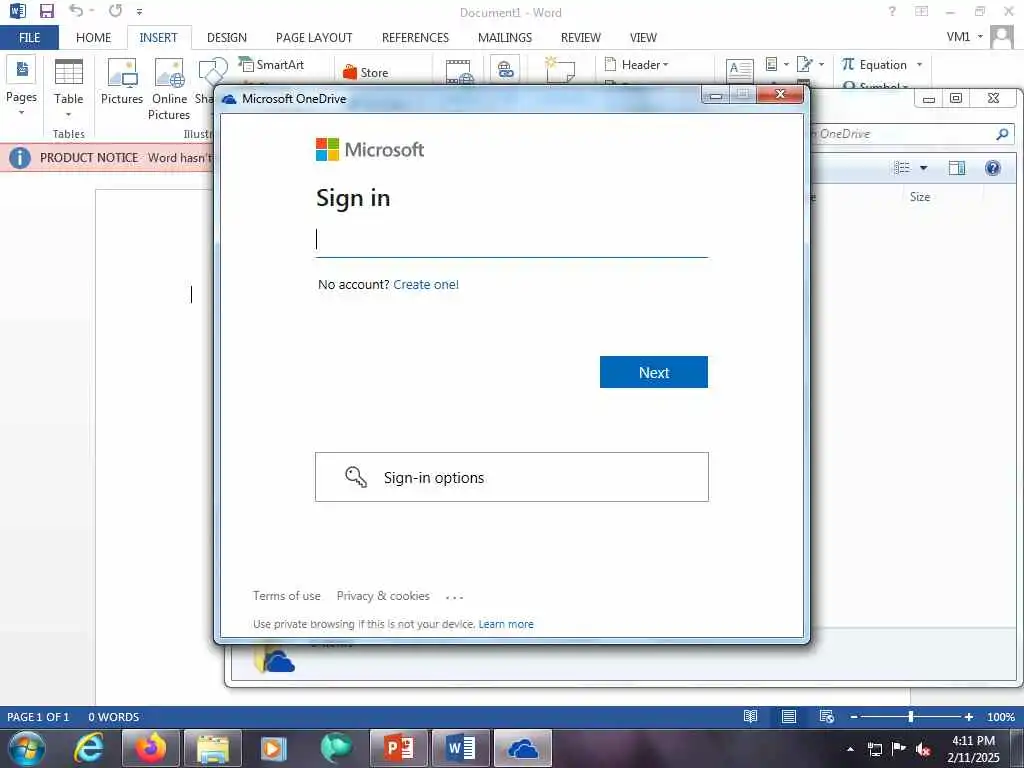Insert Online Pictures from the ribbon
The image size is (1024, 768).
(169, 88)
